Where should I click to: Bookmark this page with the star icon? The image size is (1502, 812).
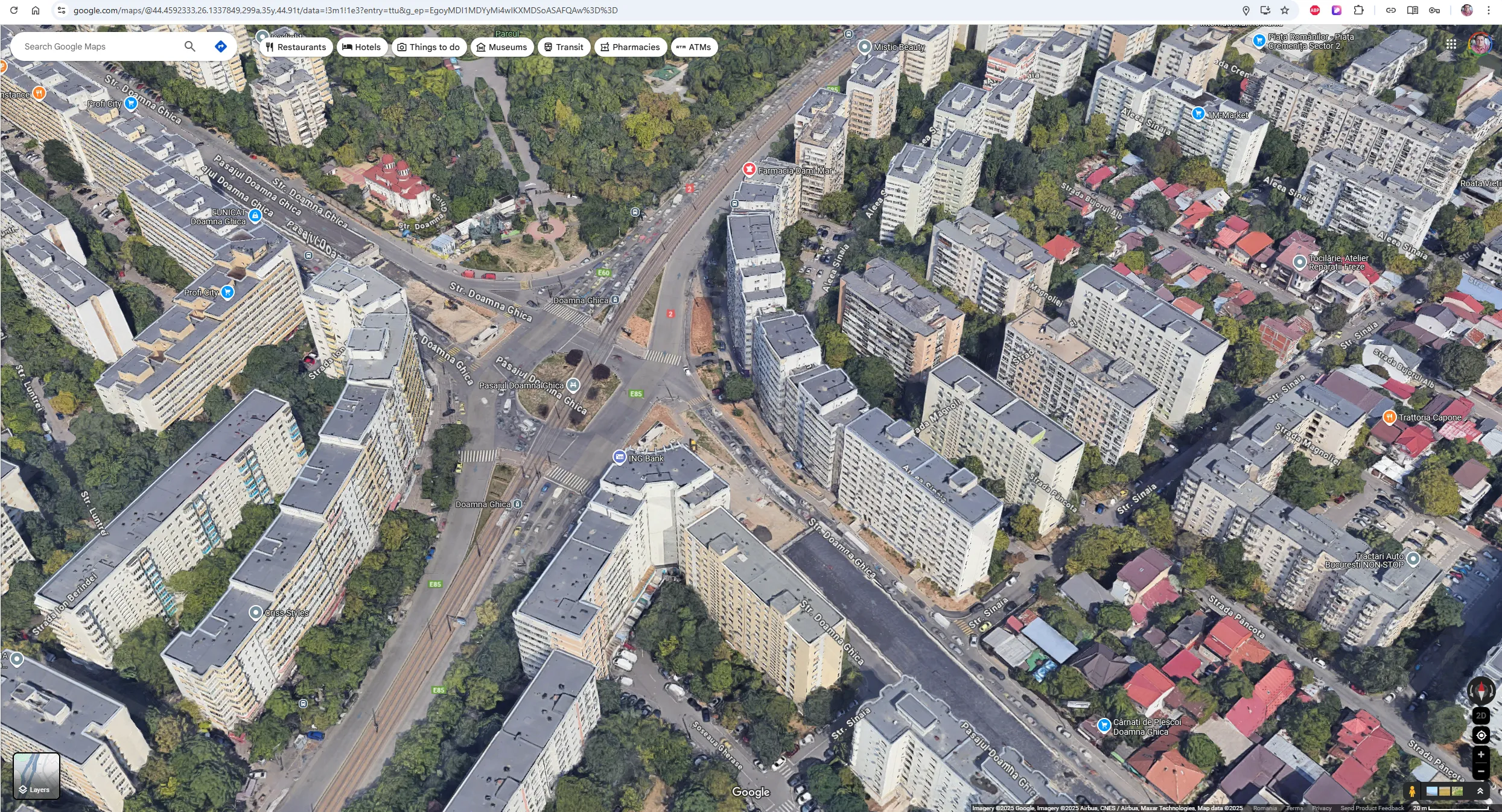pyautogui.click(x=1285, y=10)
